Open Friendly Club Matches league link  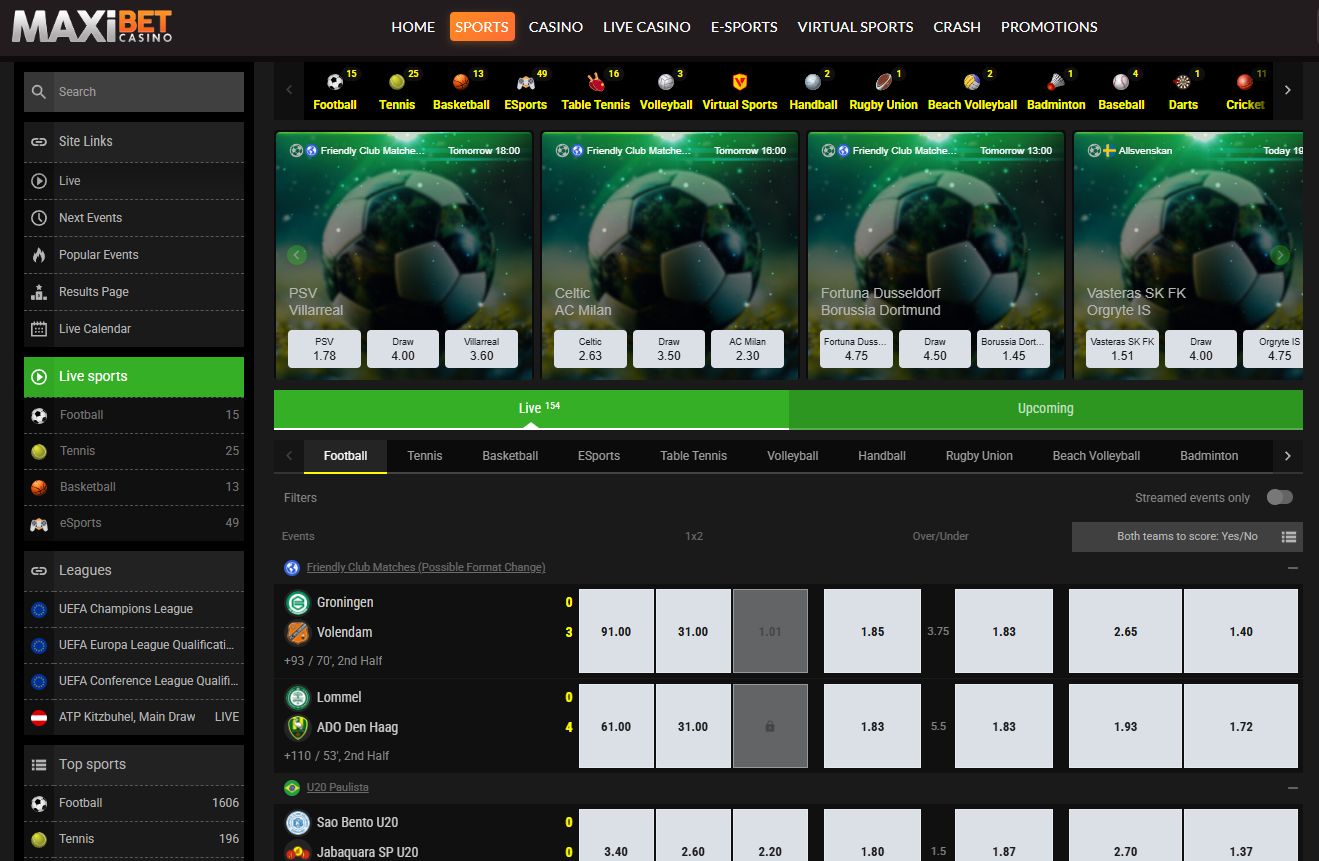[x=426, y=567]
